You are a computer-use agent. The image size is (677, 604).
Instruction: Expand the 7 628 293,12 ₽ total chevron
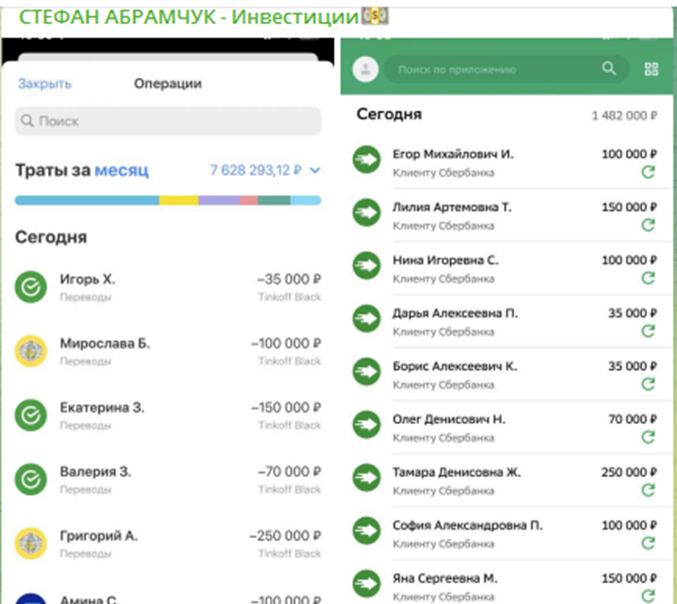coord(315,171)
